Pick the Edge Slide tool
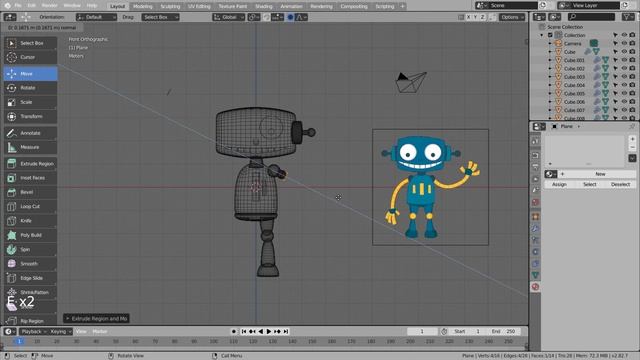640x360 pixels. click(31, 278)
